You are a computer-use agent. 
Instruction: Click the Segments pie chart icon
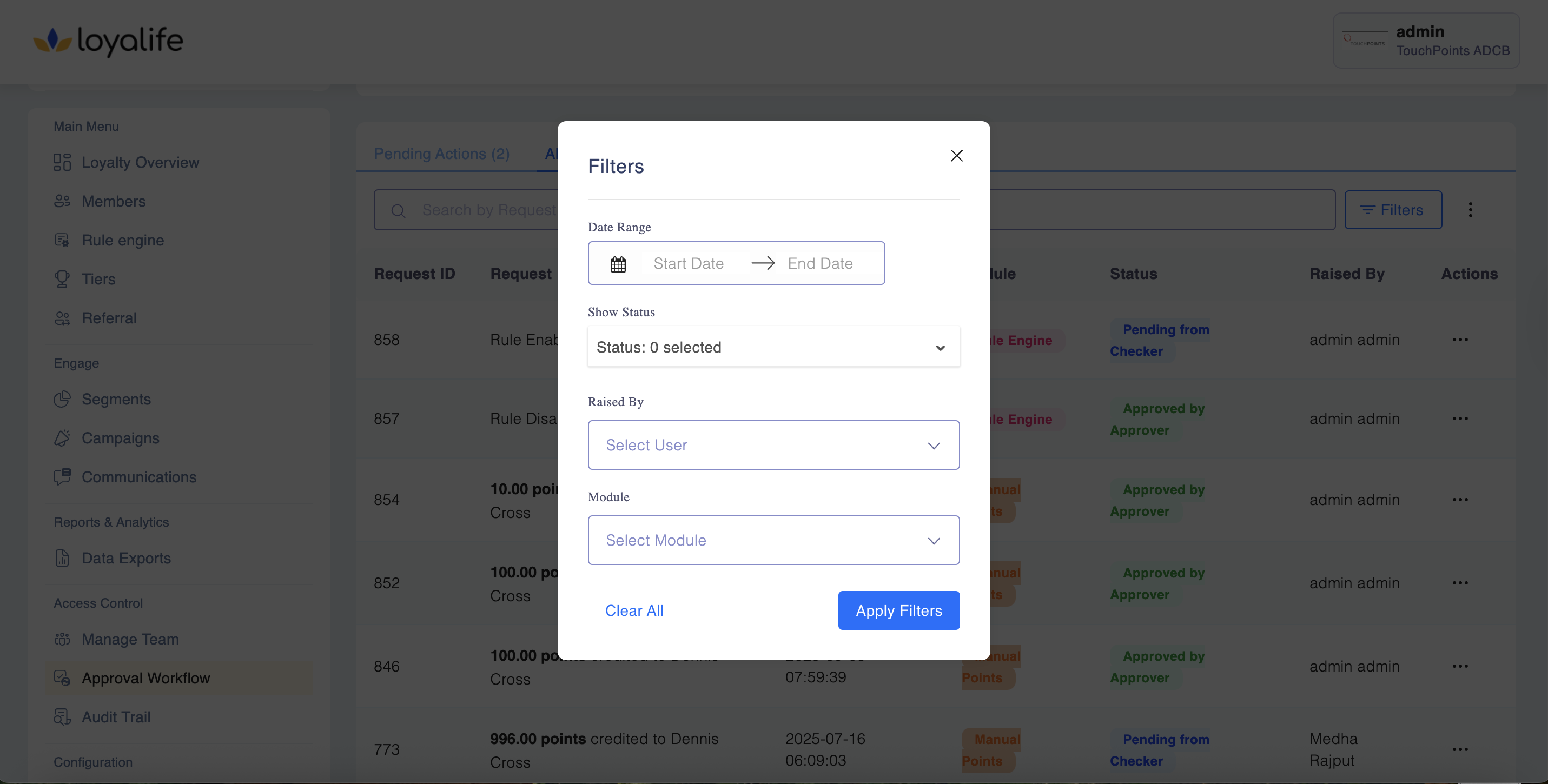62,400
